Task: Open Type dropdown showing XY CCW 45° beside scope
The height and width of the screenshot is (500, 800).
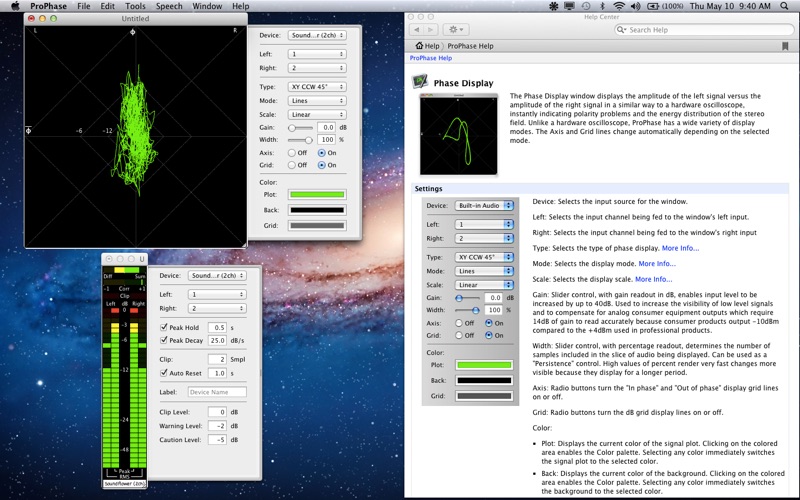Action: [x=316, y=87]
